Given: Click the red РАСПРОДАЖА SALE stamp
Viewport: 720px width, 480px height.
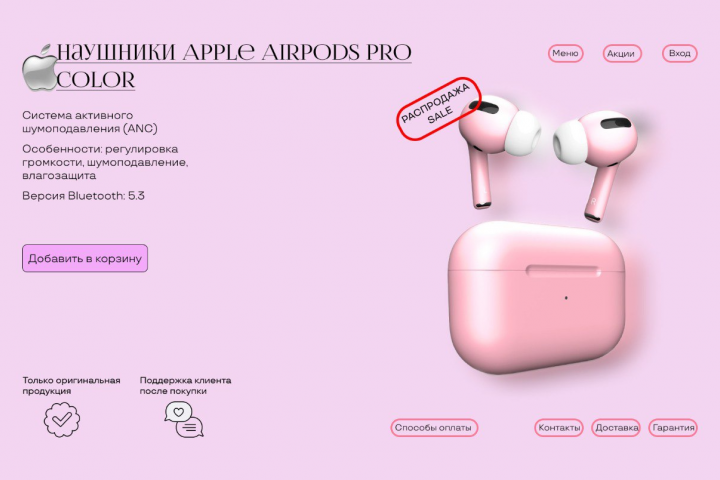Looking at the screenshot, I should (x=439, y=108).
